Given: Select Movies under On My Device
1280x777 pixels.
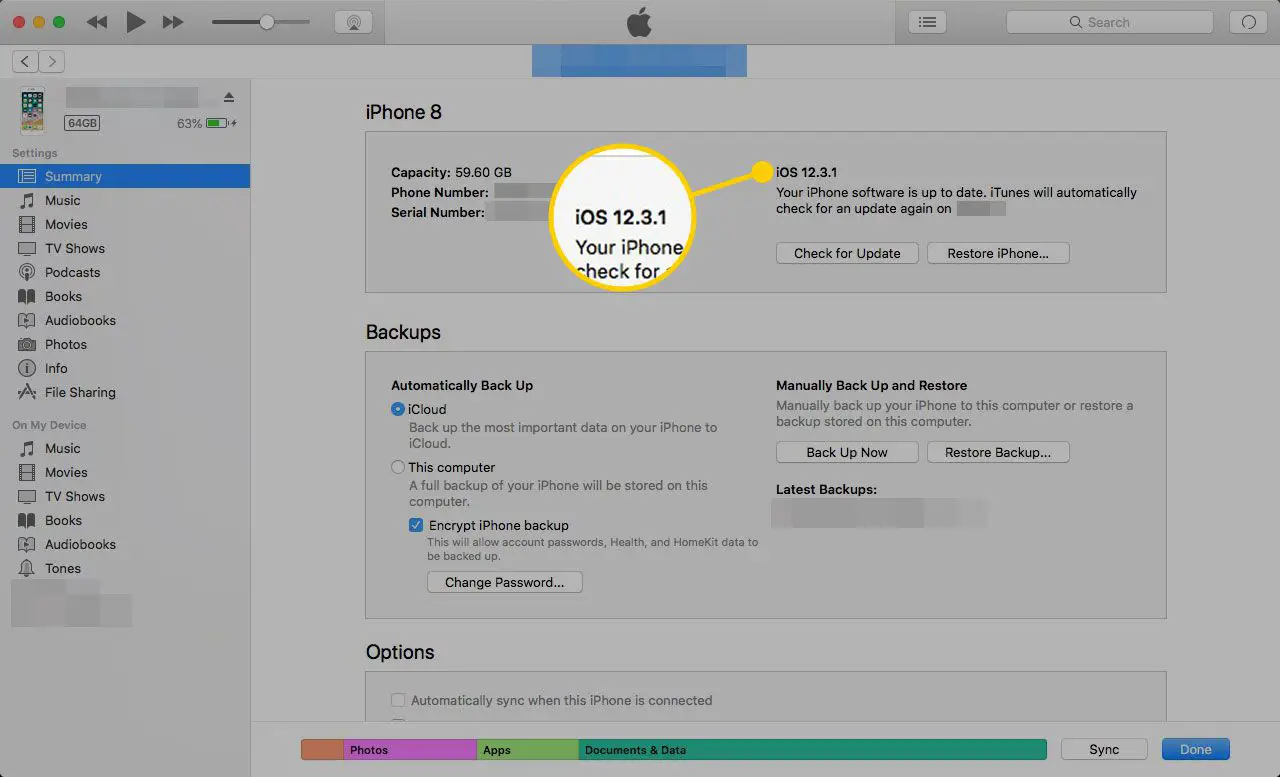Looking at the screenshot, I should (x=125, y=472).
